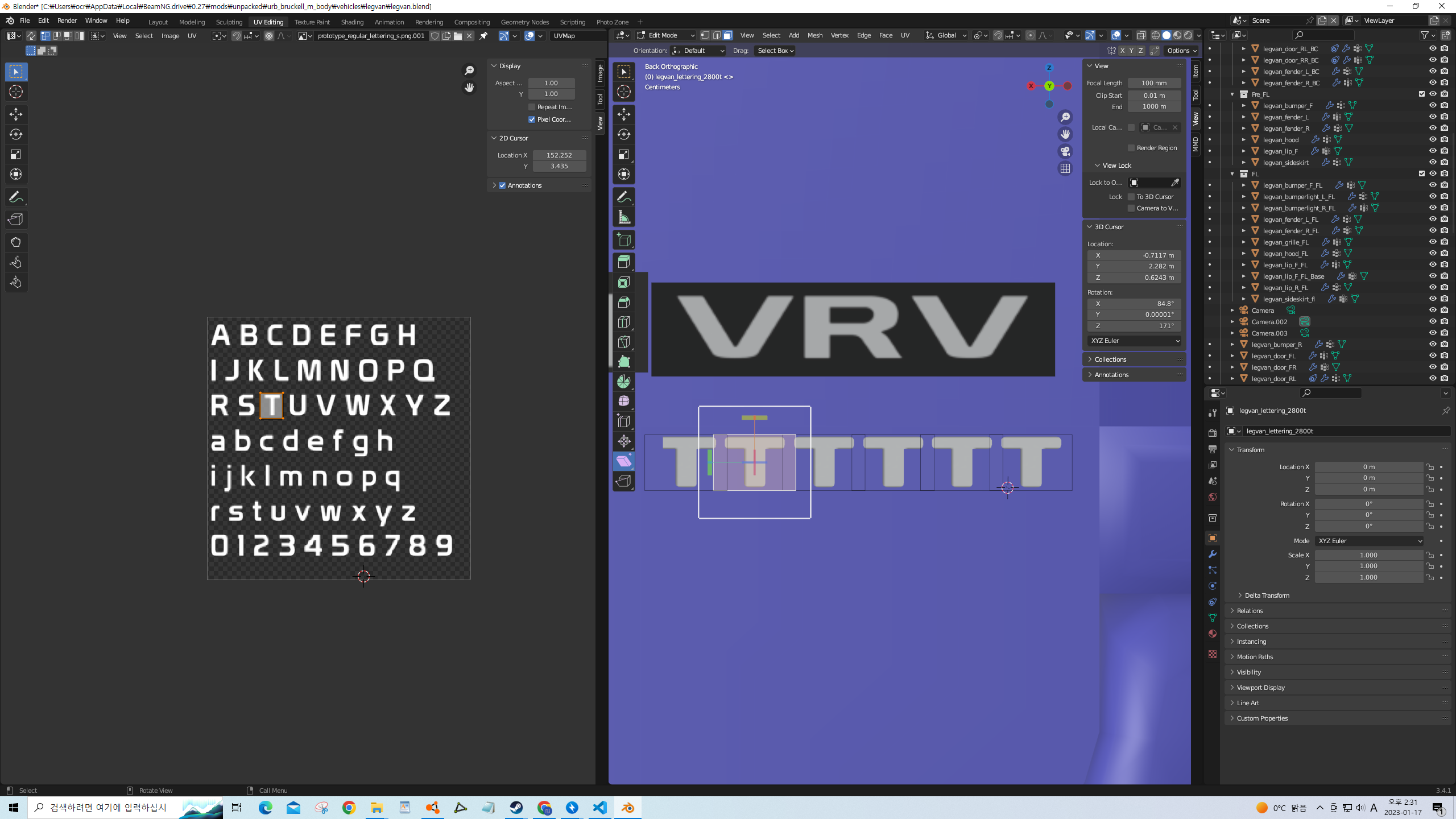Switch orthographic perspective grid icon
This screenshot has height=819, width=1456.
point(1065,168)
